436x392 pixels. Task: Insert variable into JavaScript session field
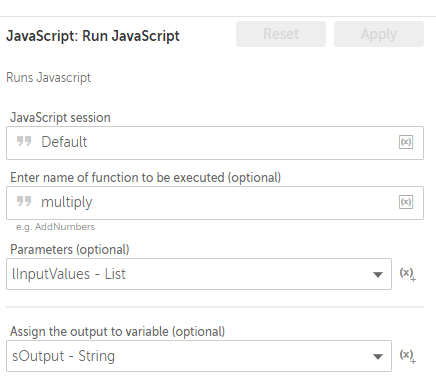(406, 142)
